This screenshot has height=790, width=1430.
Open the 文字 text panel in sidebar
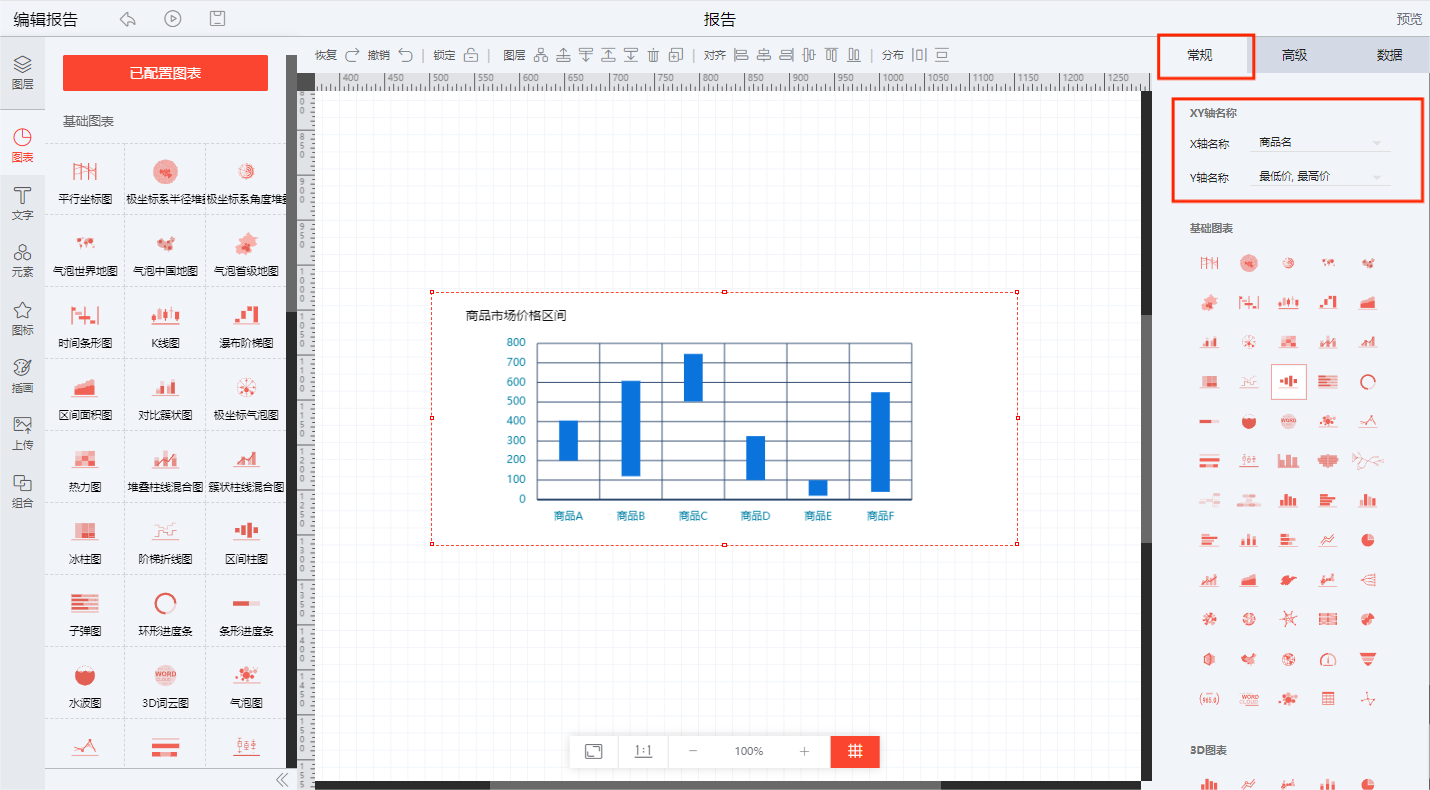point(22,201)
